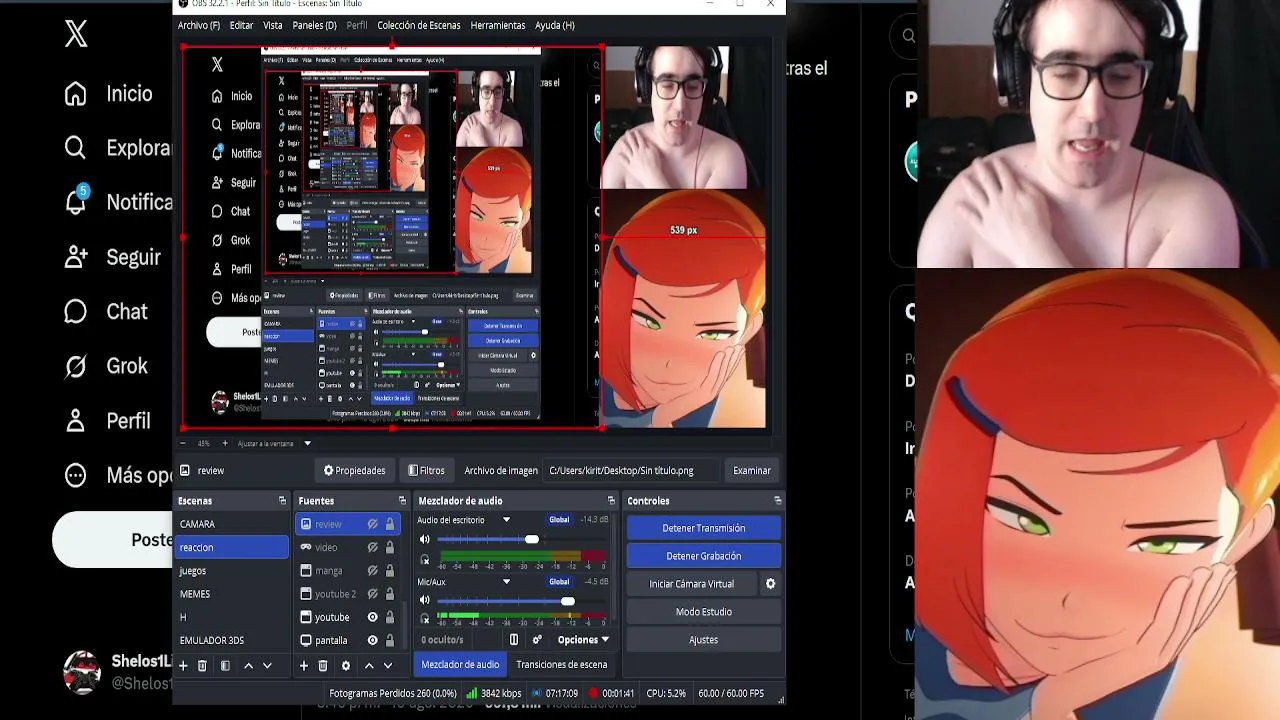Open Filtros for the selected source
Viewport: 1280px width, 720px height.
pos(427,470)
